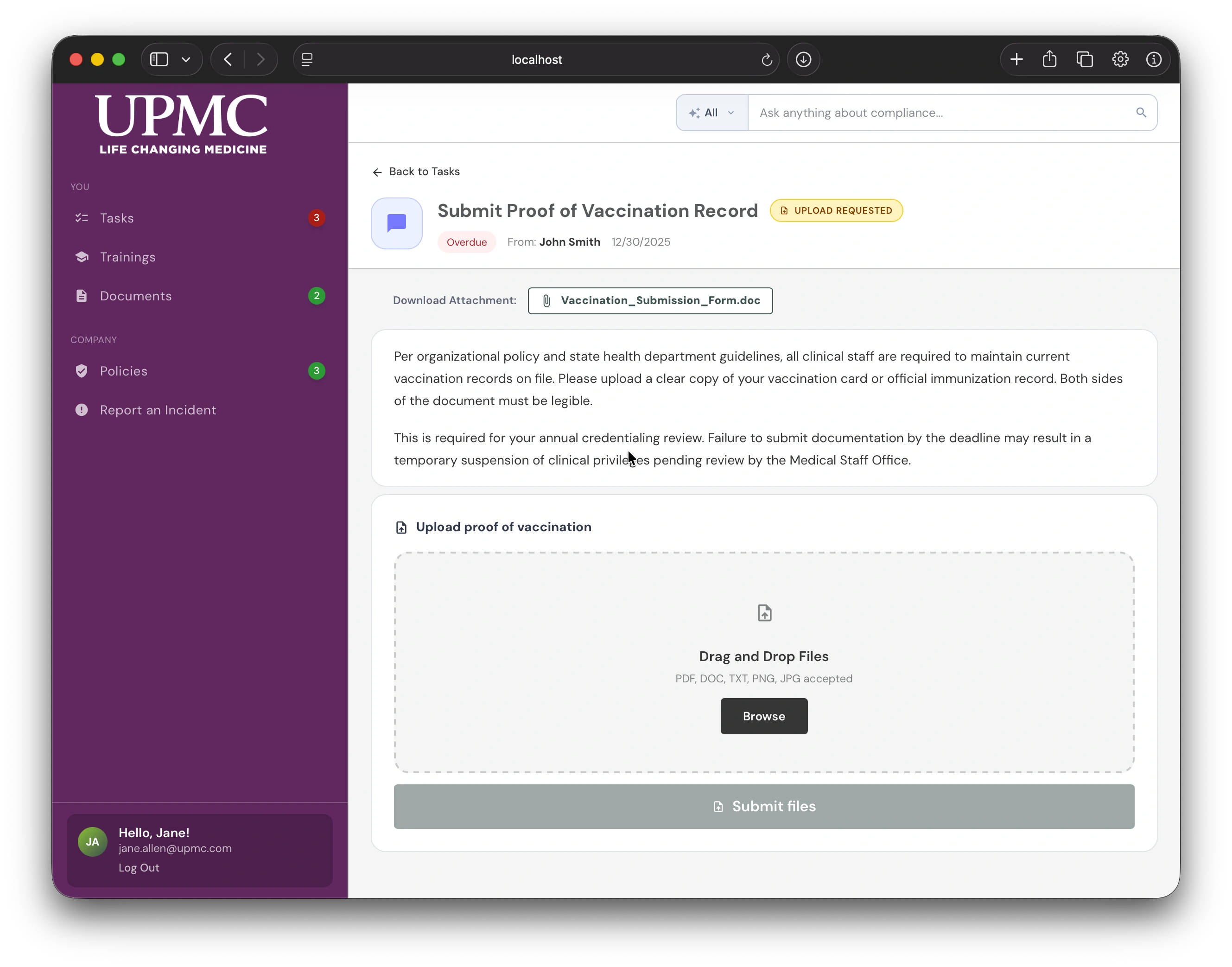The image size is (1232, 967).
Task: Click the info icon in toolbar
Action: coord(1154,59)
